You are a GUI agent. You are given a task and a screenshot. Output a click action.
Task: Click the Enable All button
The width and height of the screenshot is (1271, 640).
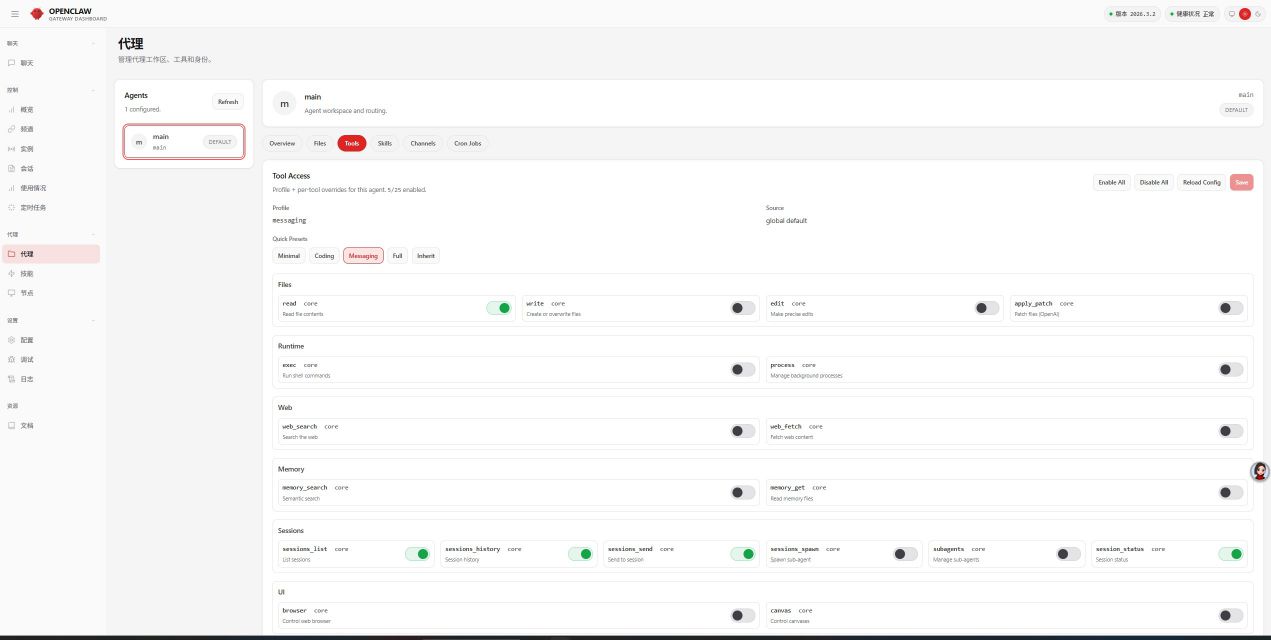click(1111, 182)
